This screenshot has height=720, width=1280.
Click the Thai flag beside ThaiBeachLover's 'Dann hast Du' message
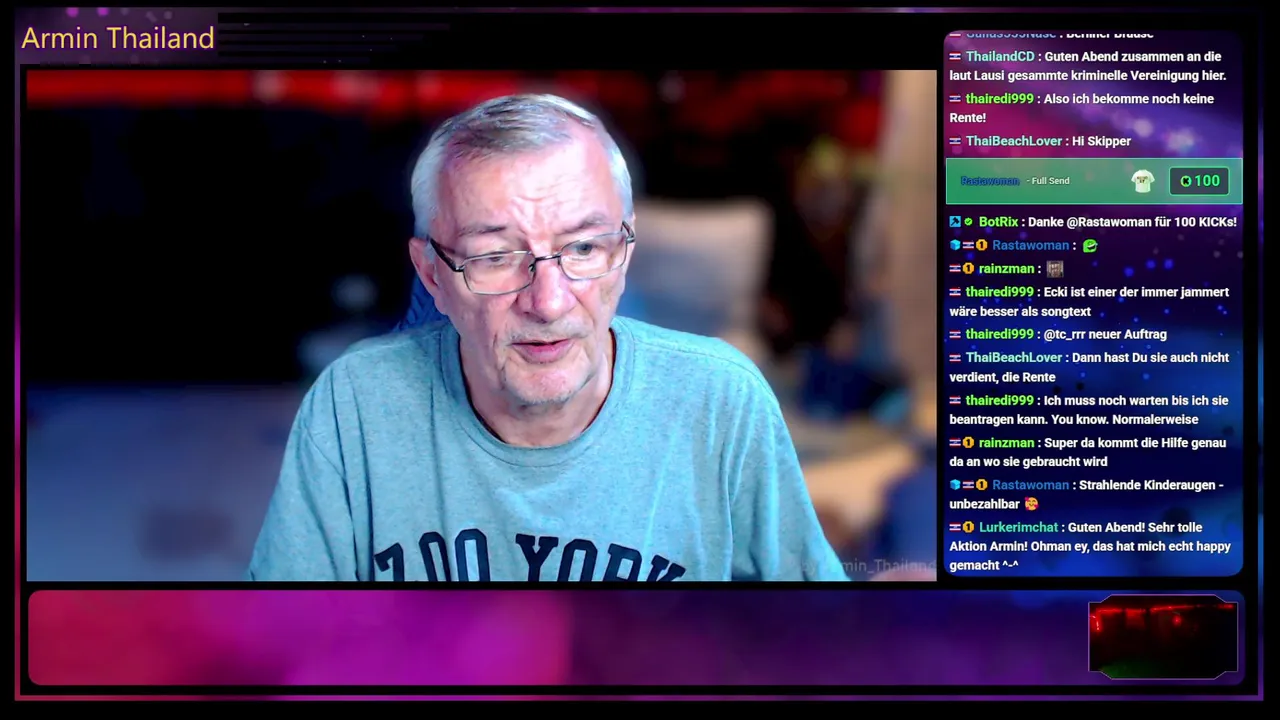955,358
